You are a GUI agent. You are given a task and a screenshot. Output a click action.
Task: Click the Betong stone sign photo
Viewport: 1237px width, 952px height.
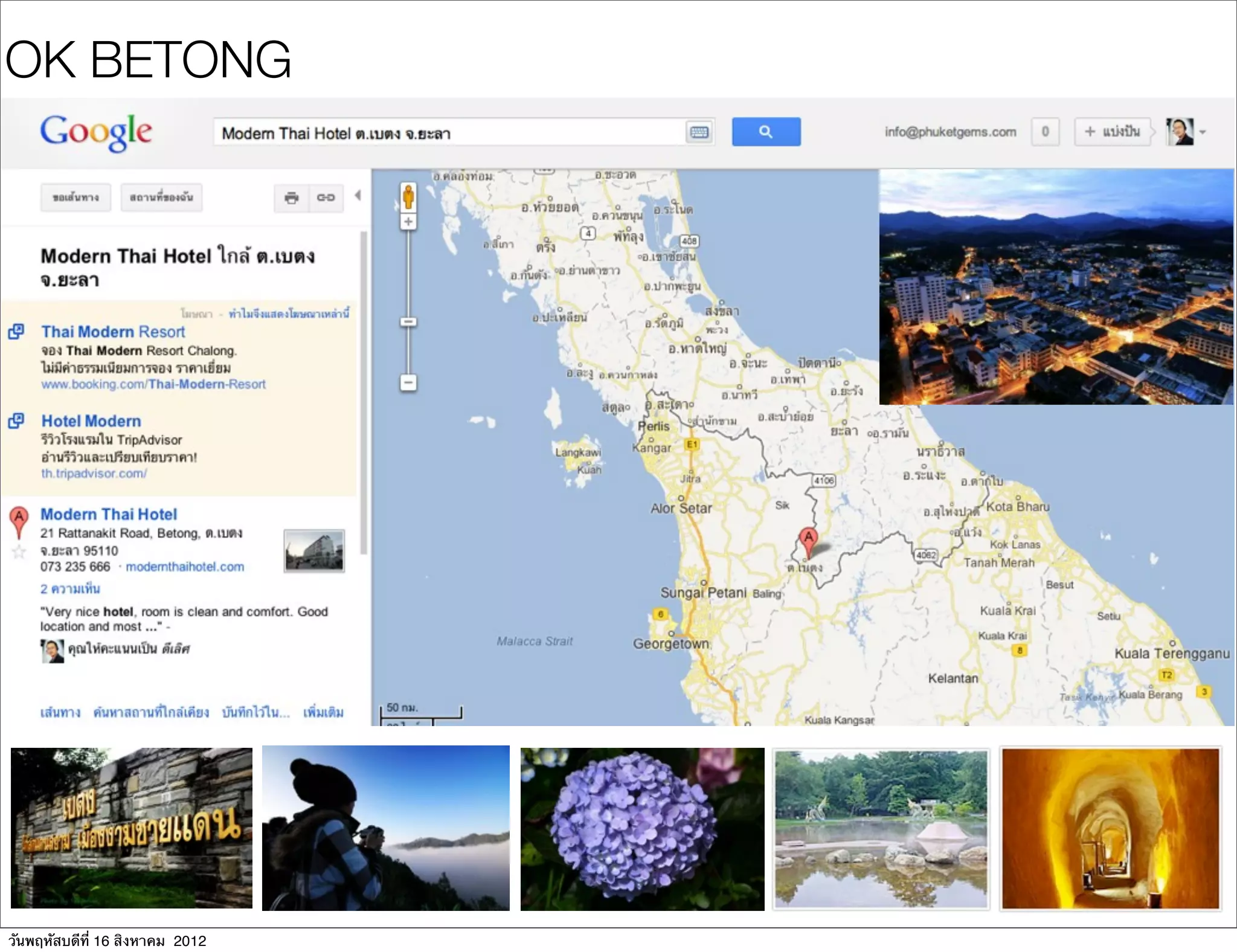132,828
